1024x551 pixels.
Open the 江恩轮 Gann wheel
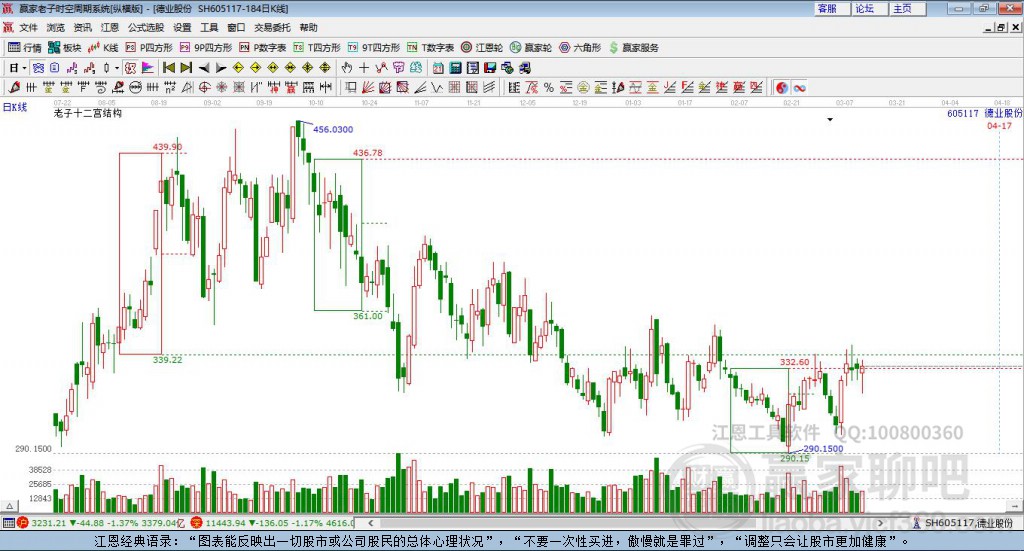(482, 48)
